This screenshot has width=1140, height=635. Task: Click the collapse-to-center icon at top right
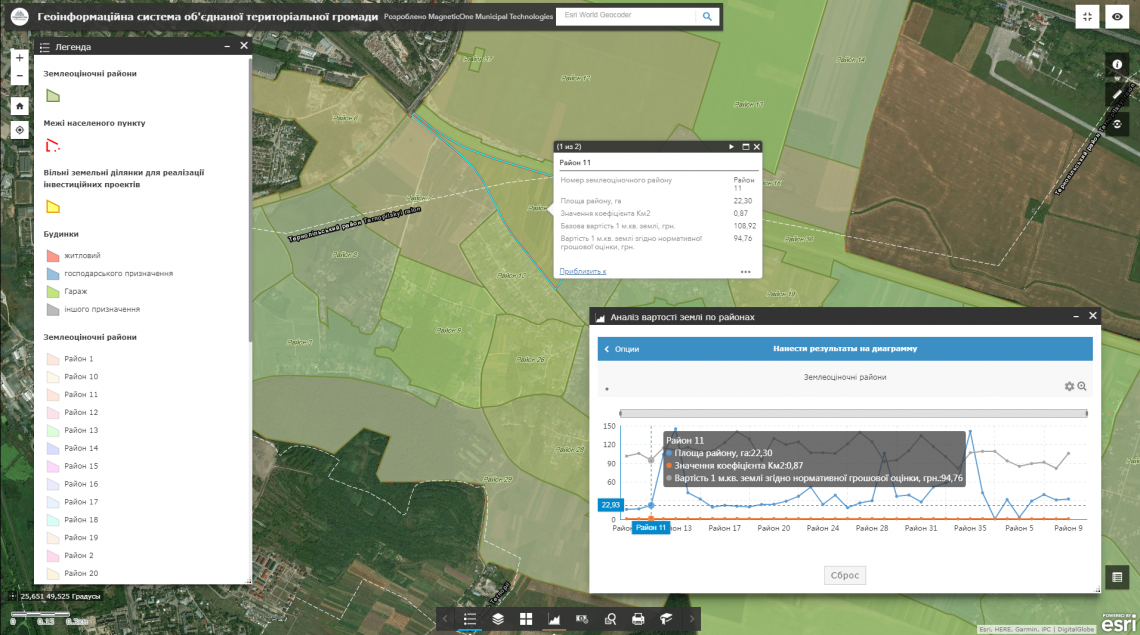pyautogui.click(x=1087, y=17)
